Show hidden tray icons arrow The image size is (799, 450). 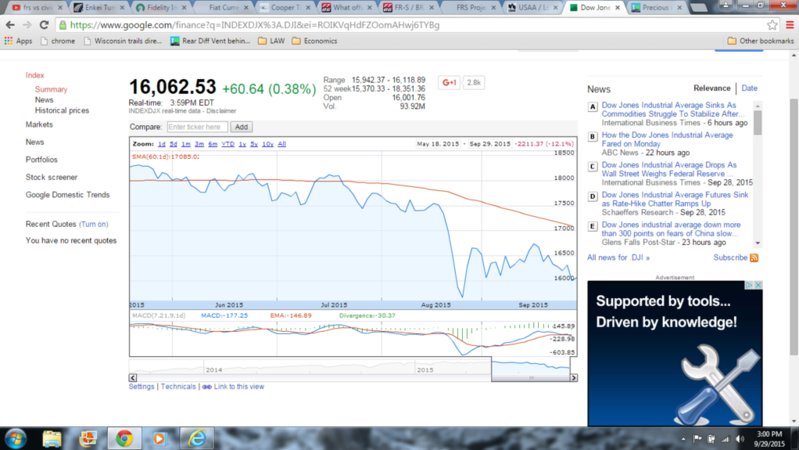683,439
